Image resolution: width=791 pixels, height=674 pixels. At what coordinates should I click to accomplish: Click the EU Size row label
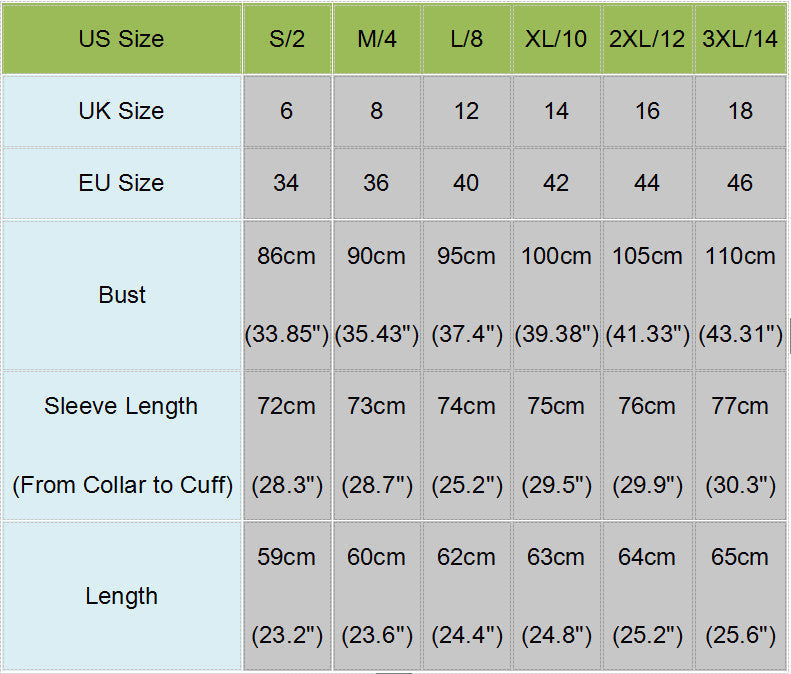tap(121, 183)
